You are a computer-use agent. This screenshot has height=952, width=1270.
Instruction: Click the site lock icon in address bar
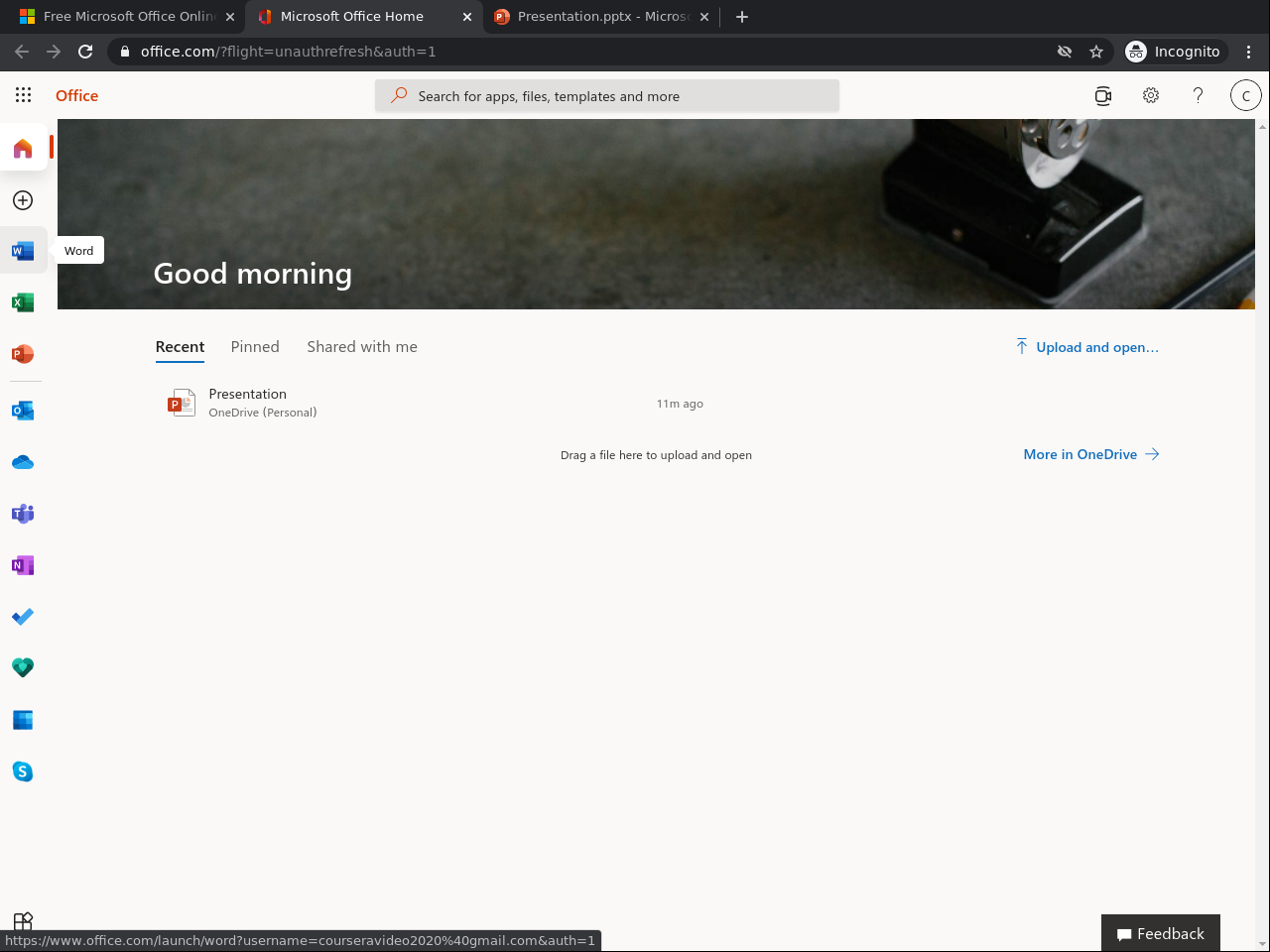(124, 52)
